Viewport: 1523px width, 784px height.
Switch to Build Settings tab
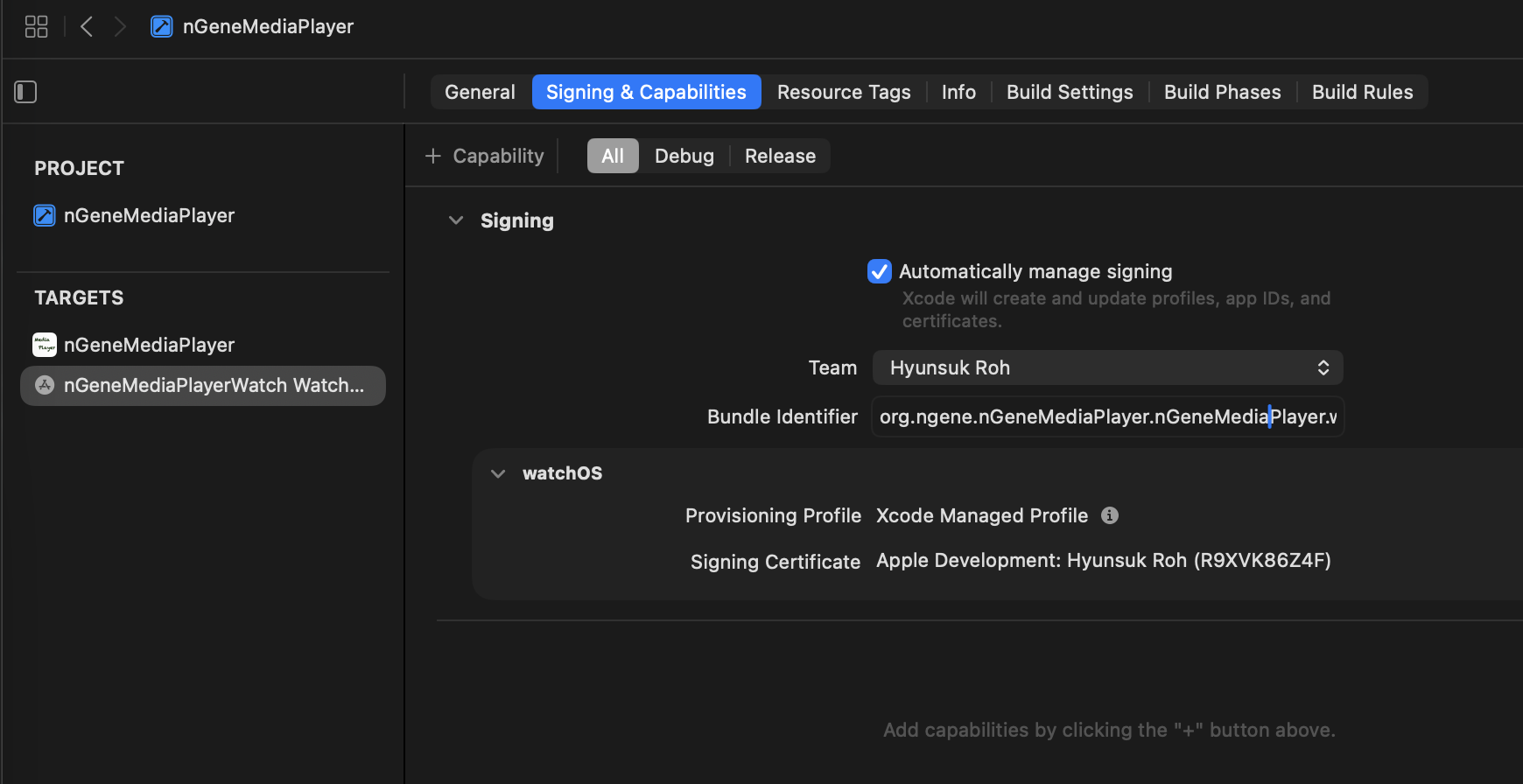point(1070,92)
